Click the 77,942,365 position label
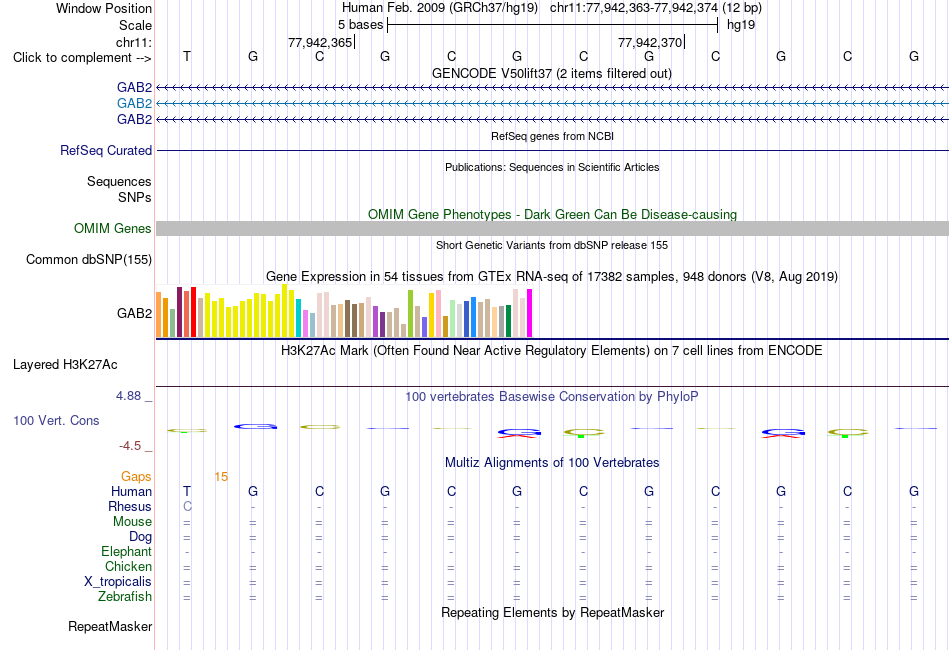This screenshot has width=950, height=650. coord(320,42)
